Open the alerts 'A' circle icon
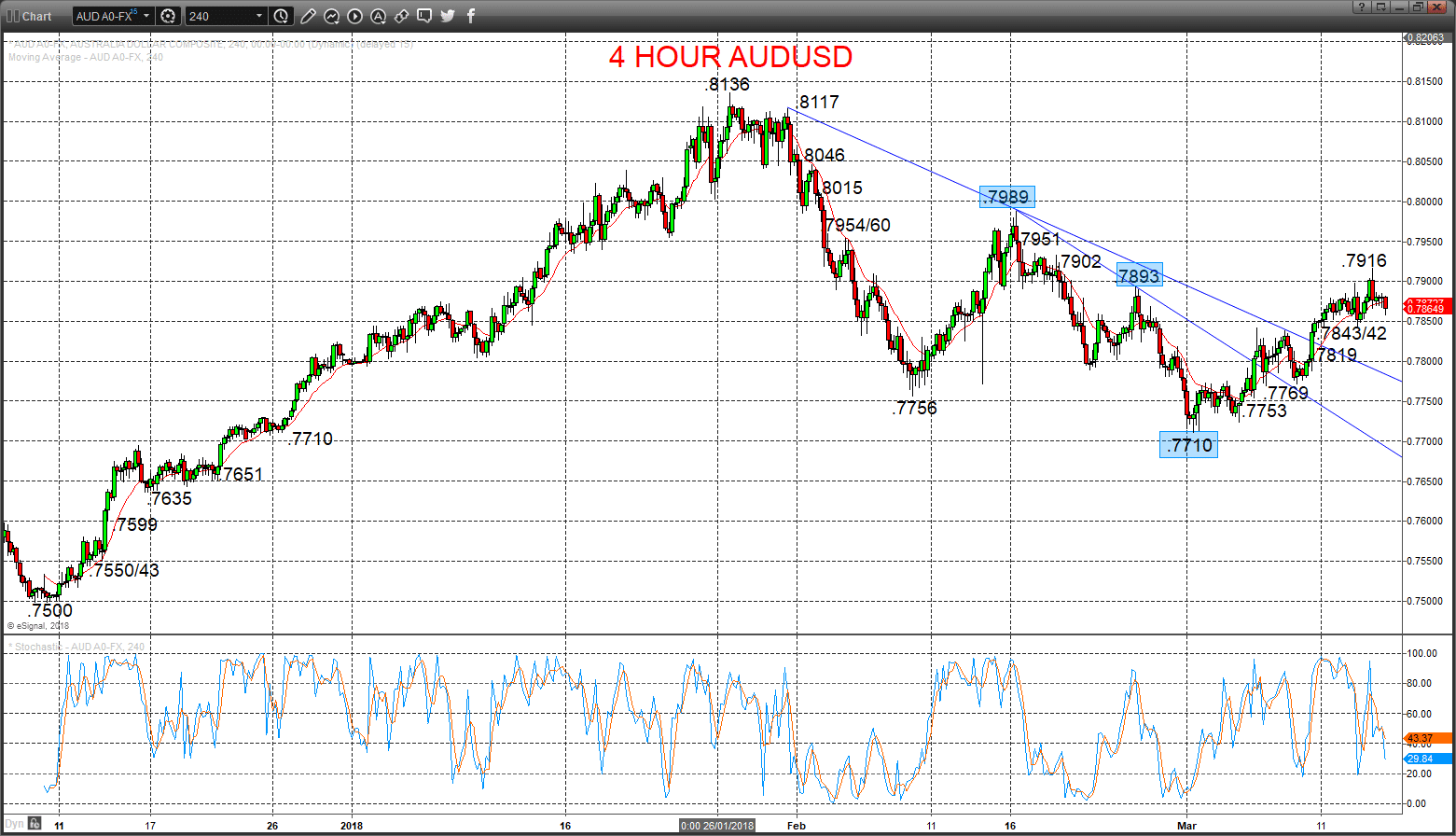The width and height of the screenshot is (1456, 836). [x=378, y=16]
